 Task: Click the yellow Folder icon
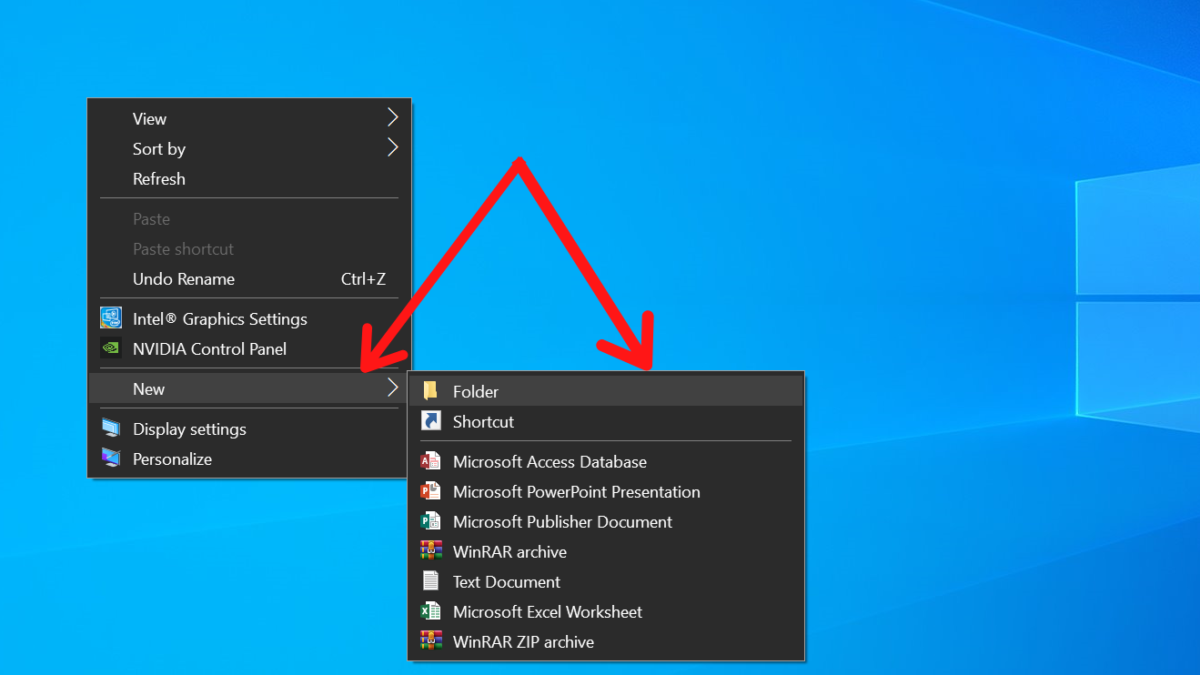tap(431, 391)
